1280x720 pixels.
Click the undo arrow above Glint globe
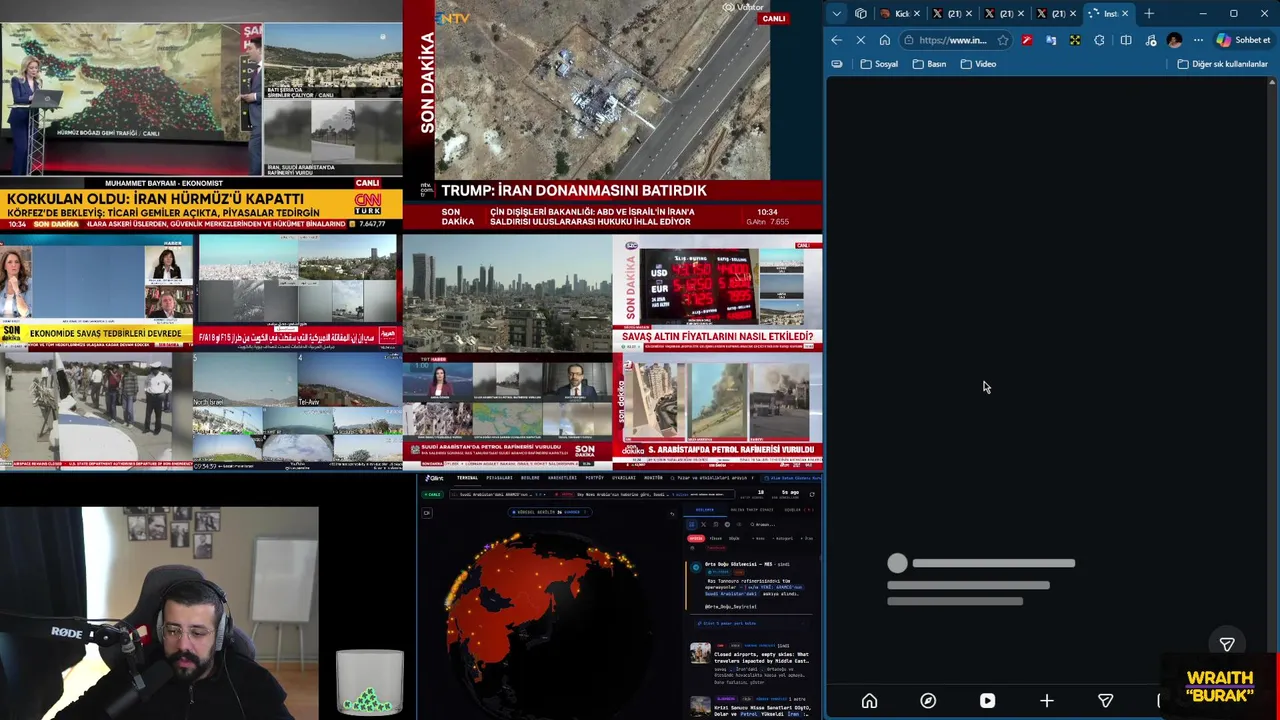click(672, 514)
